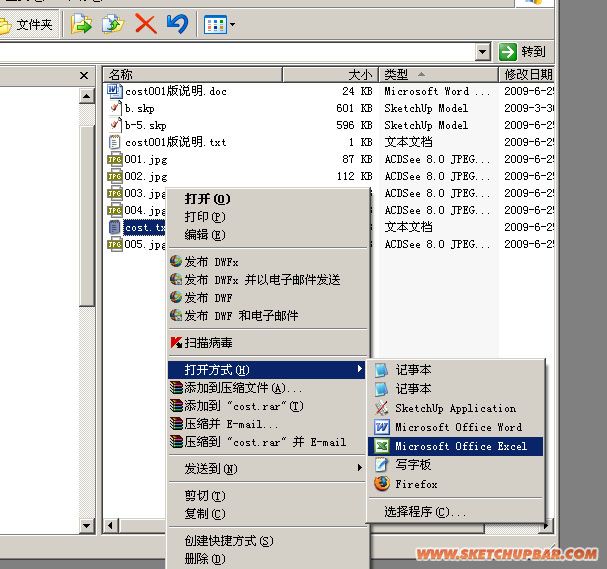Viewport: 607px width, 569px height.
Task: Click the file list scroll-right arrow
Action: pyautogui.click(x=546, y=526)
